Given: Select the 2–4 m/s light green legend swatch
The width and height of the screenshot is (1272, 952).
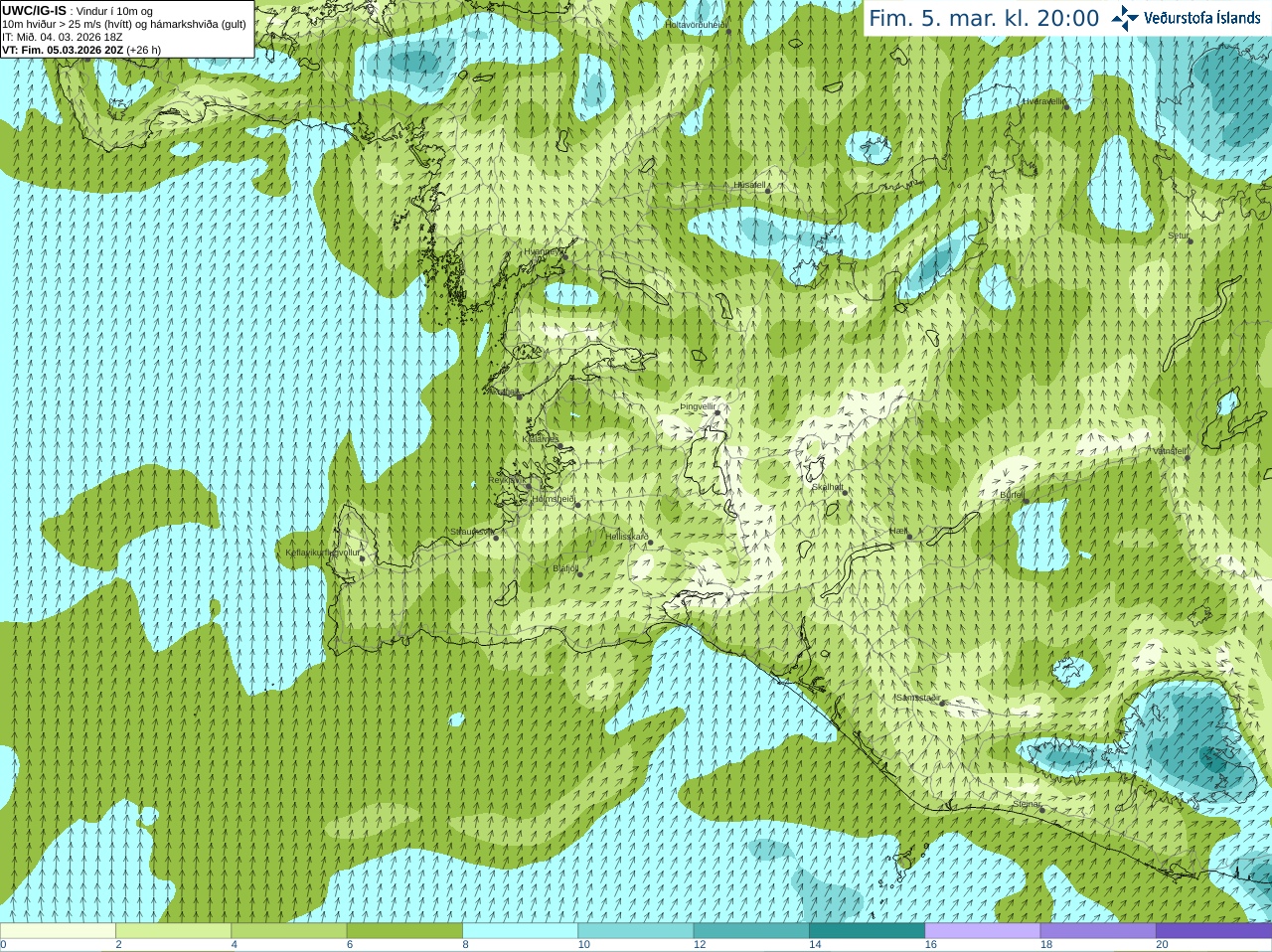Looking at the screenshot, I should pos(173,931).
